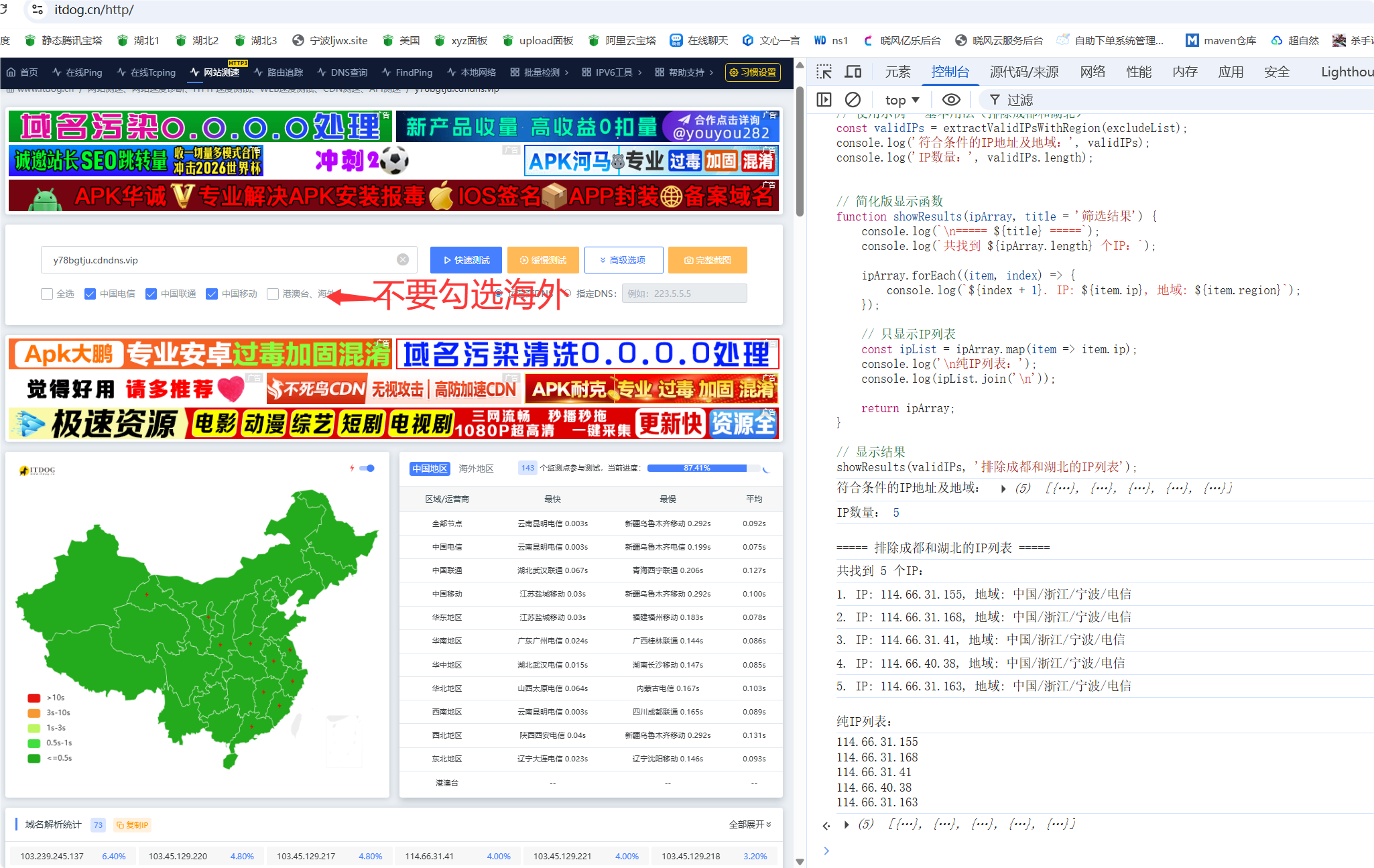Toggle the map lightning switch
The width and height of the screenshot is (1374, 868).
367,468
